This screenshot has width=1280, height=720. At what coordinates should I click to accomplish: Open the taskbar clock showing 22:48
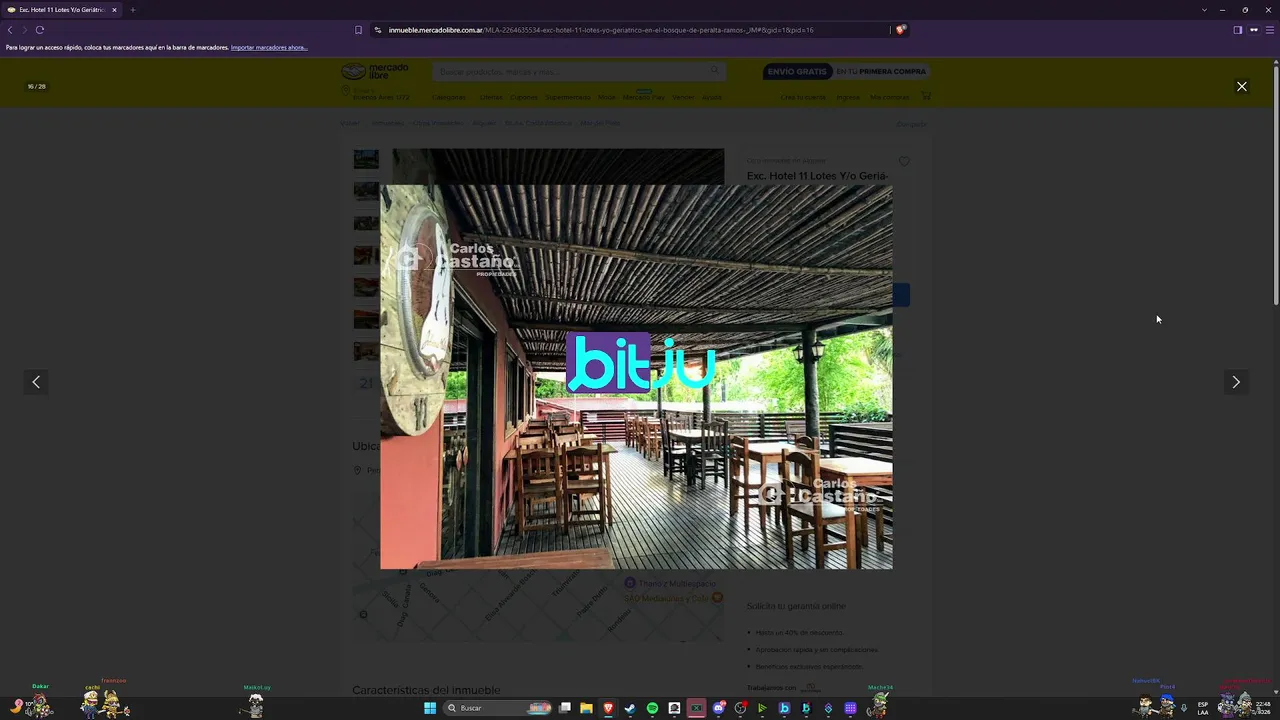[x=1264, y=708]
